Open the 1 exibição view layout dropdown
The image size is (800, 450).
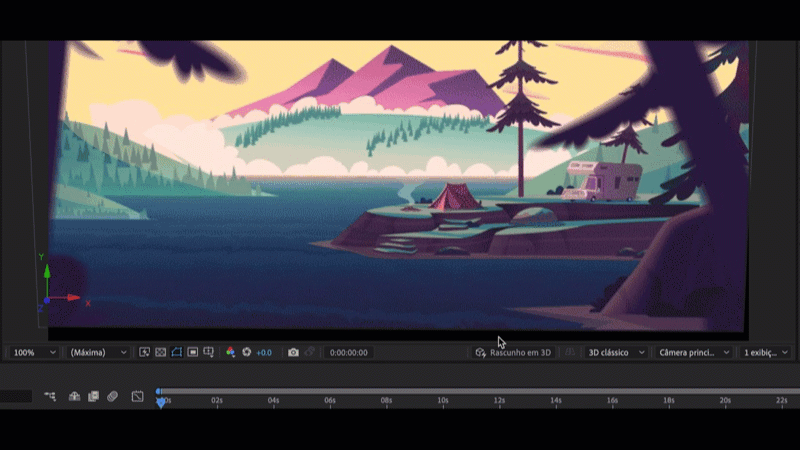(x=766, y=352)
